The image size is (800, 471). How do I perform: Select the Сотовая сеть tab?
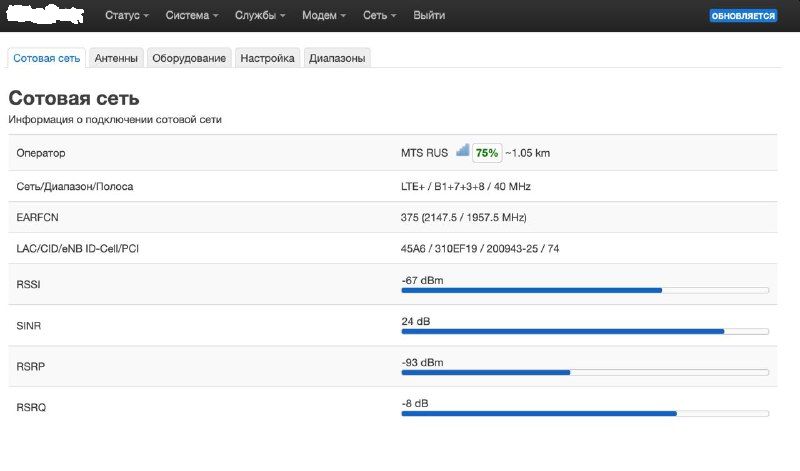[46, 58]
